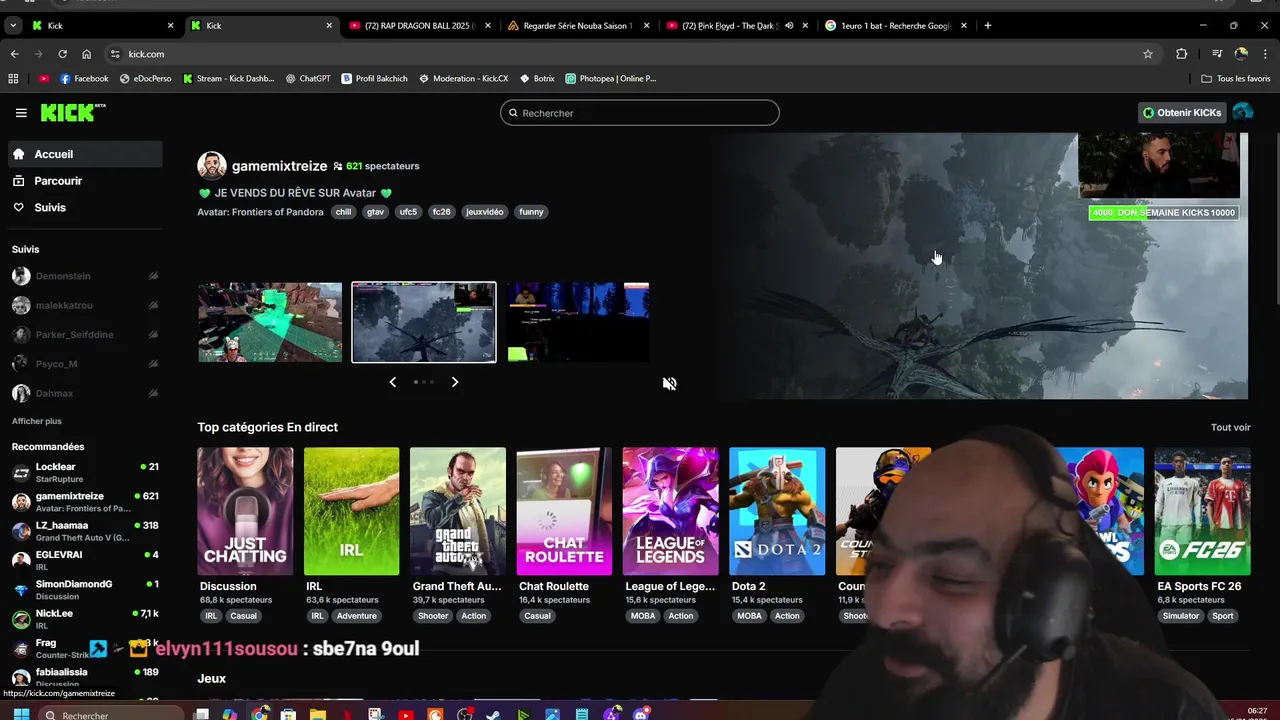Go to Accueil in the sidebar

85,154
